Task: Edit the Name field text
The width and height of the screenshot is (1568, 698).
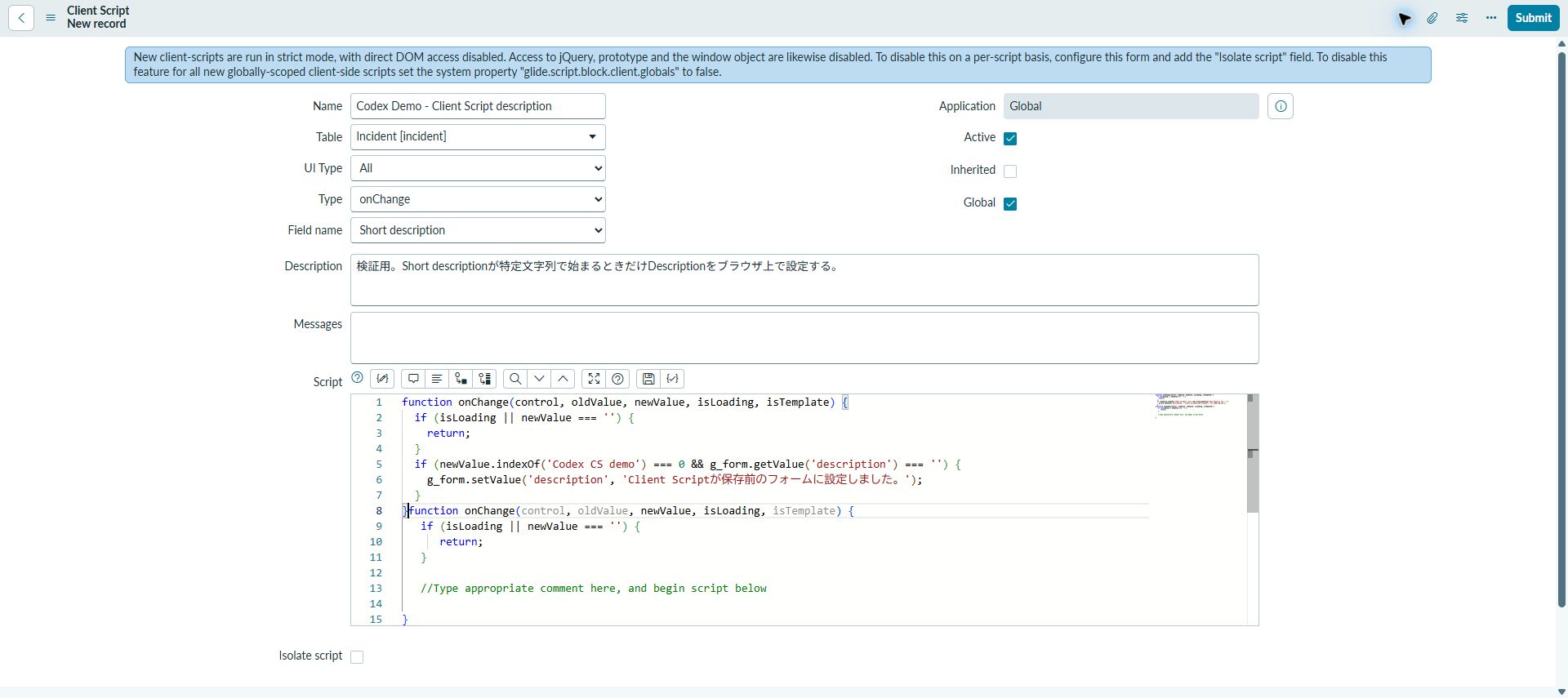Action: click(478, 106)
